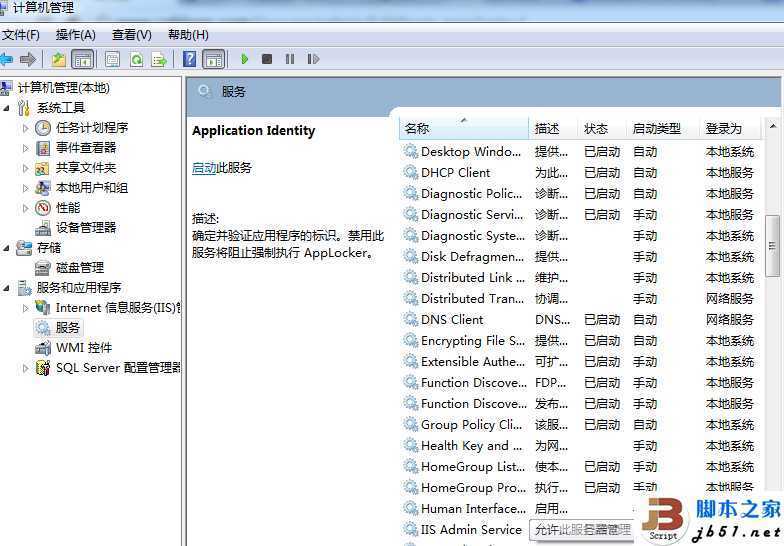Click the Up one level folder icon
784x546 pixels.
[x=59, y=60]
